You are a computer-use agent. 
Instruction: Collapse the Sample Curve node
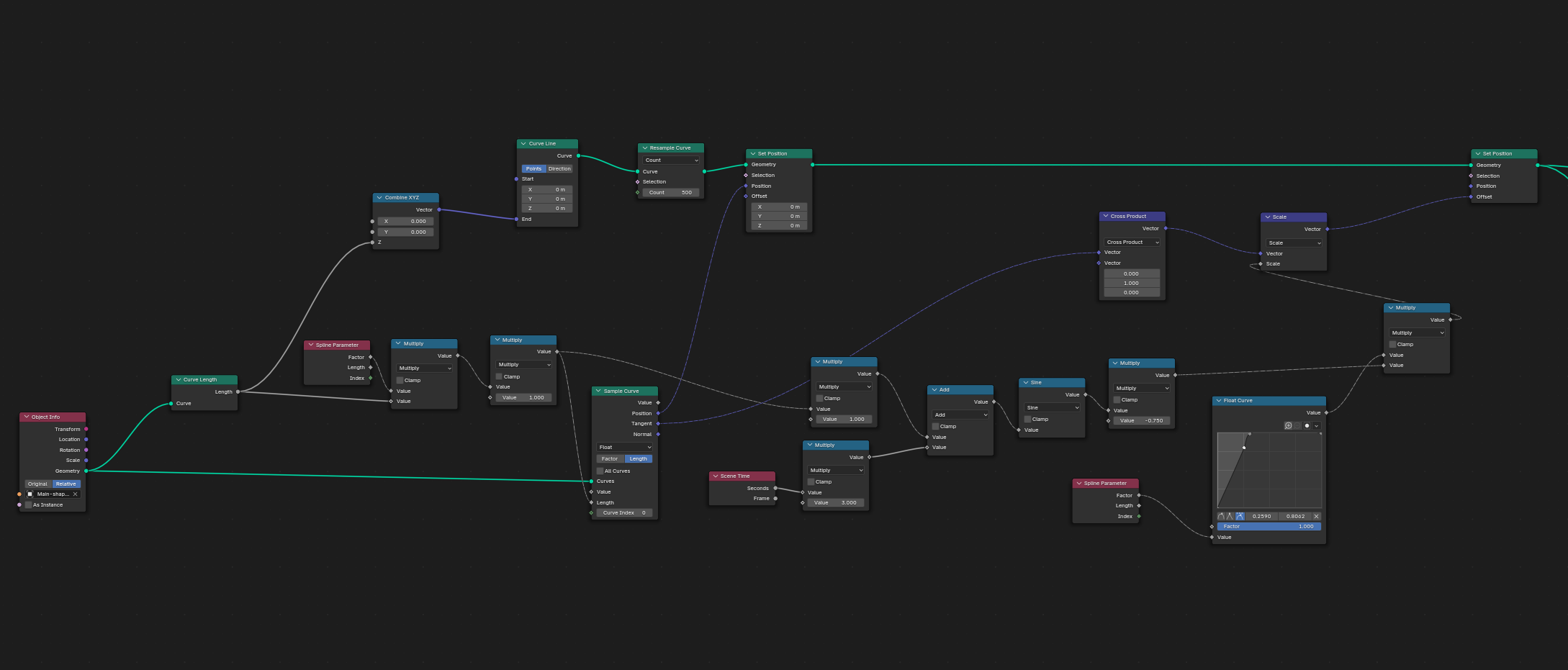pyautogui.click(x=599, y=391)
